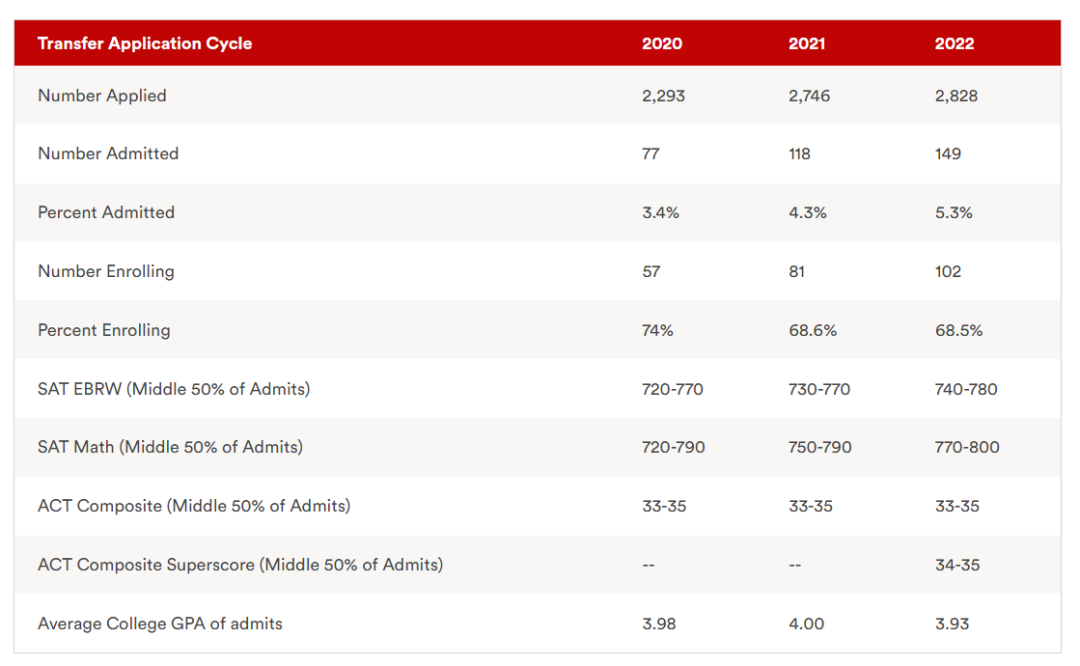Click the 2,828 applied value for 2022
Image resolution: width=1080 pixels, height=666 pixels.
[956, 96]
